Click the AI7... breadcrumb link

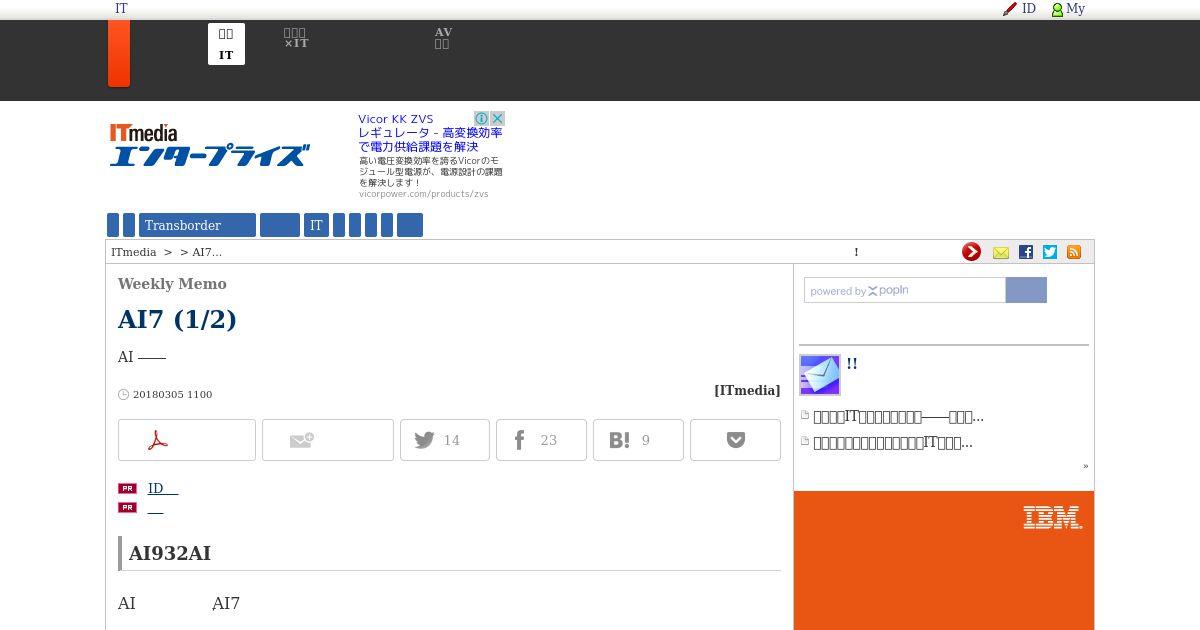207,252
